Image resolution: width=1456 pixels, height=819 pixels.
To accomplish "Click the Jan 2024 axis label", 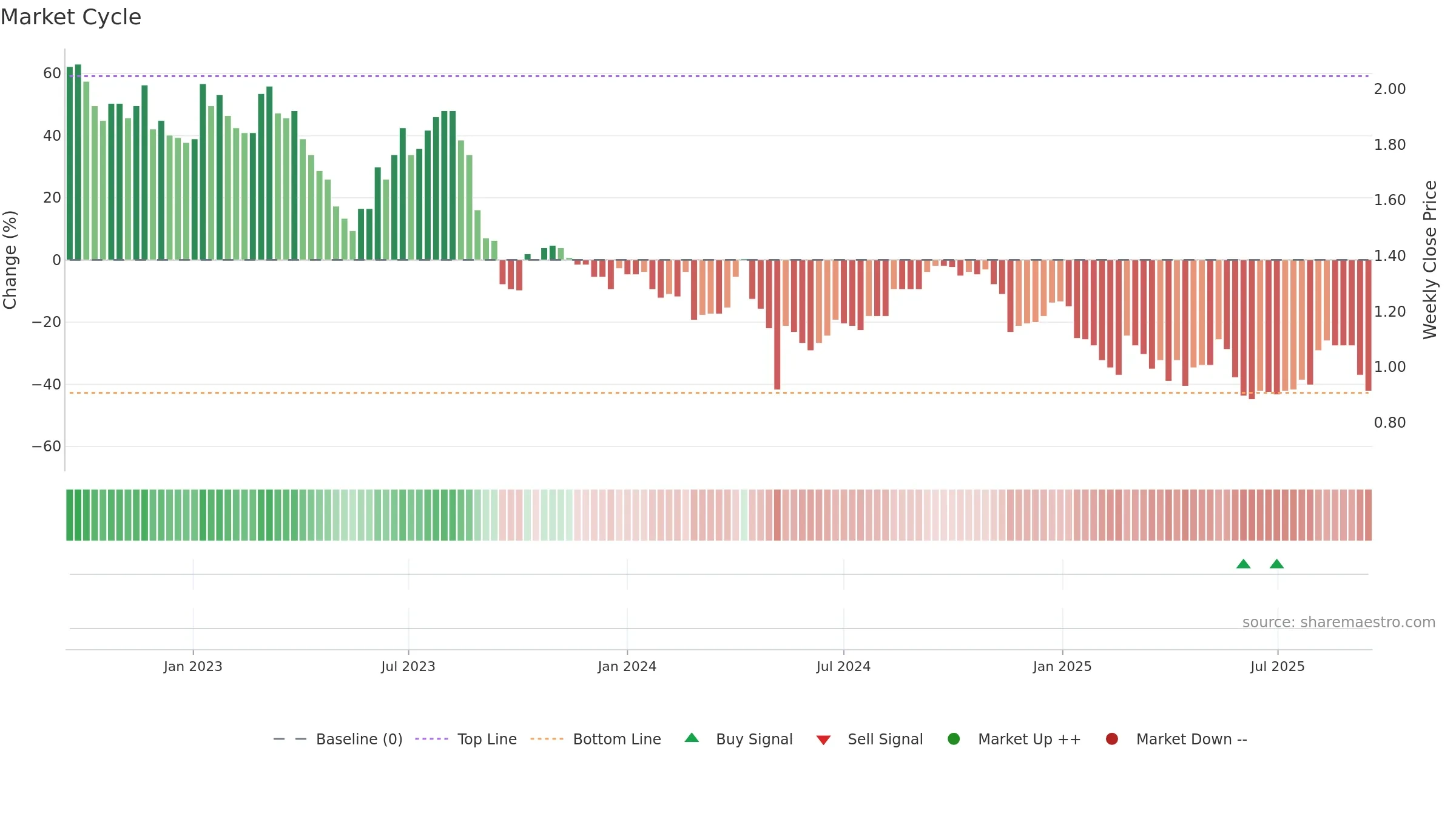I will (627, 666).
